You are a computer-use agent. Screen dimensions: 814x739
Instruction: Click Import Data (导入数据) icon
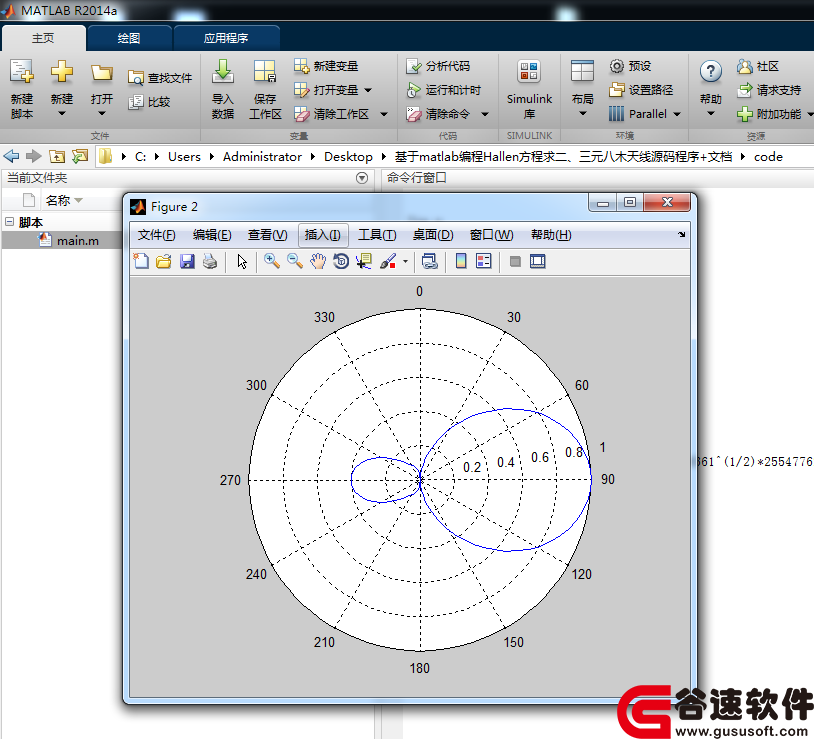[223, 72]
